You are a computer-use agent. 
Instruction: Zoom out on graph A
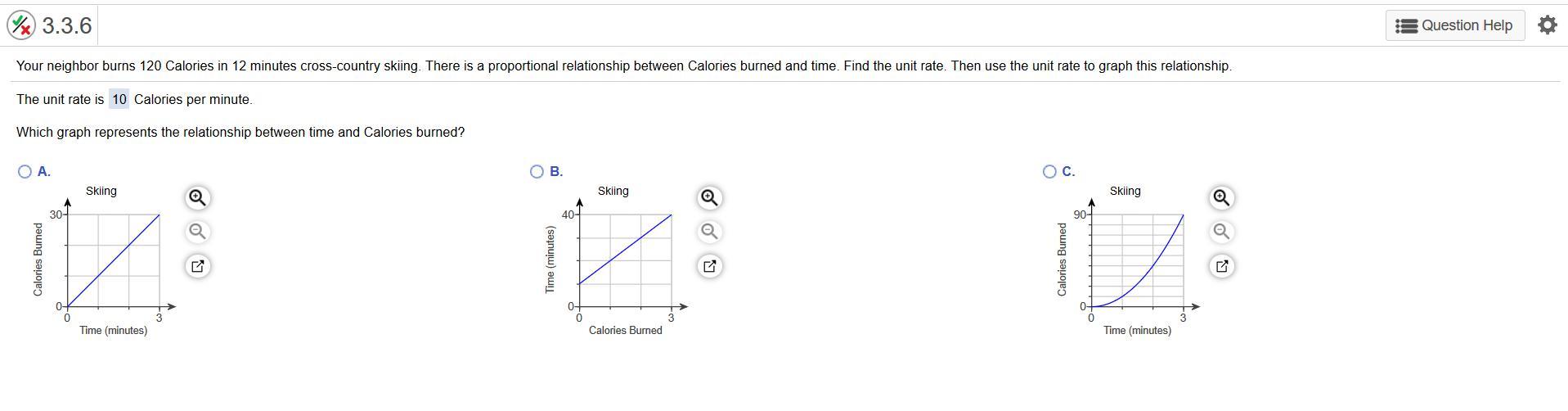click(x=197, y=232)
